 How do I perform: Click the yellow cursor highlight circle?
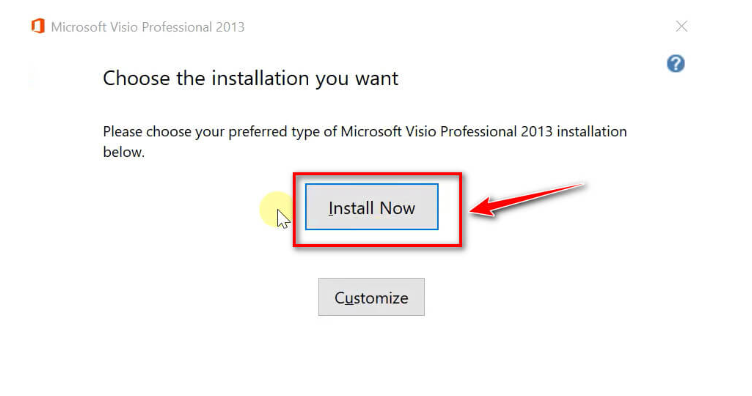pos(277,209)
